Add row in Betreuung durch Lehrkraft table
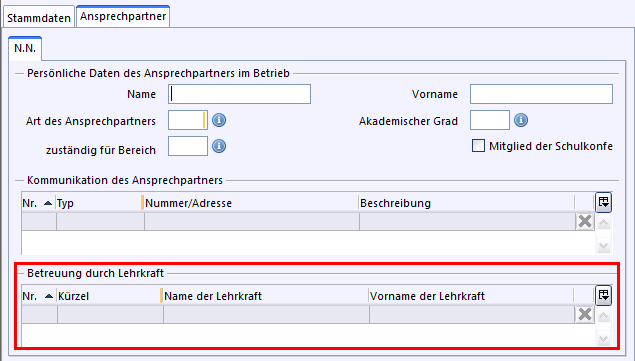Viewport: 635px width, 361px height. coord(603,295)
